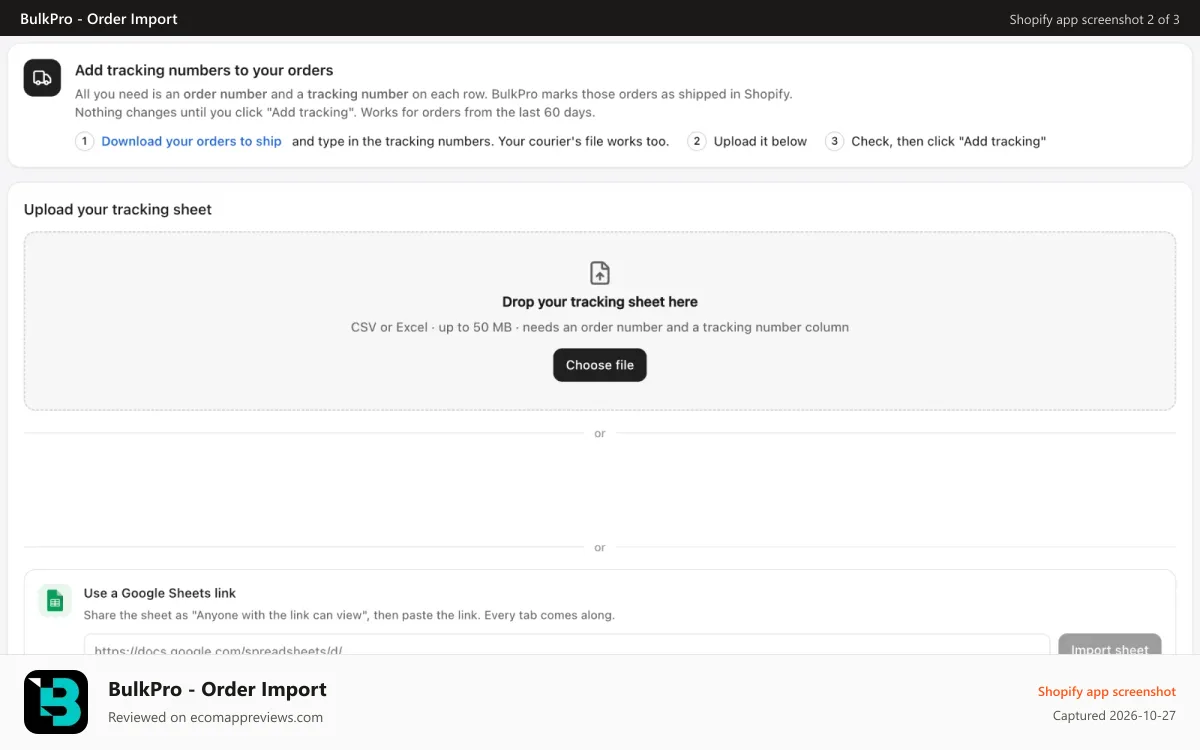Viewport: 1200px width, 750px height.
Task: Click the orange Shopify app screenshot label
Action: (x=1107, y=691)
